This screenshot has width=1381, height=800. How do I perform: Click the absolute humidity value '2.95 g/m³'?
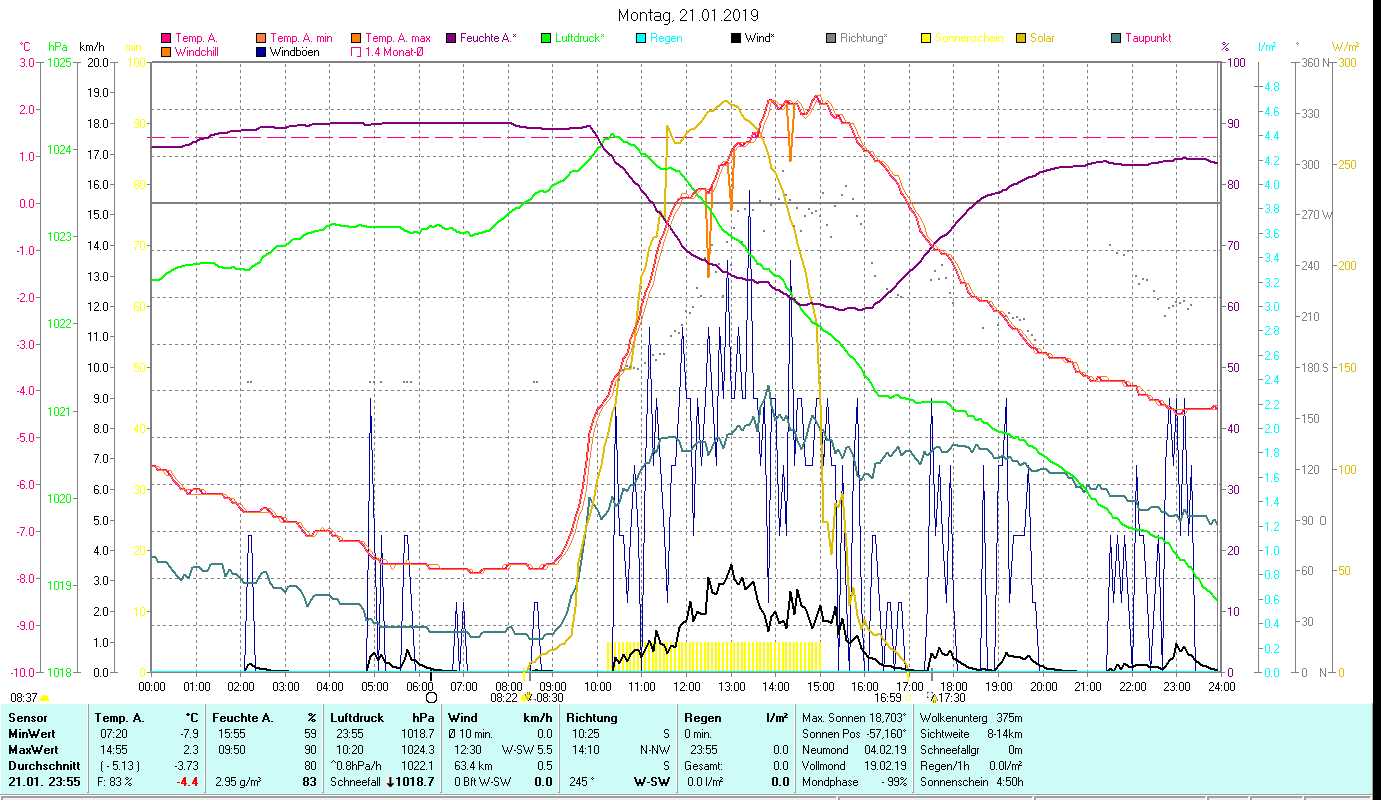coord(239,782)
